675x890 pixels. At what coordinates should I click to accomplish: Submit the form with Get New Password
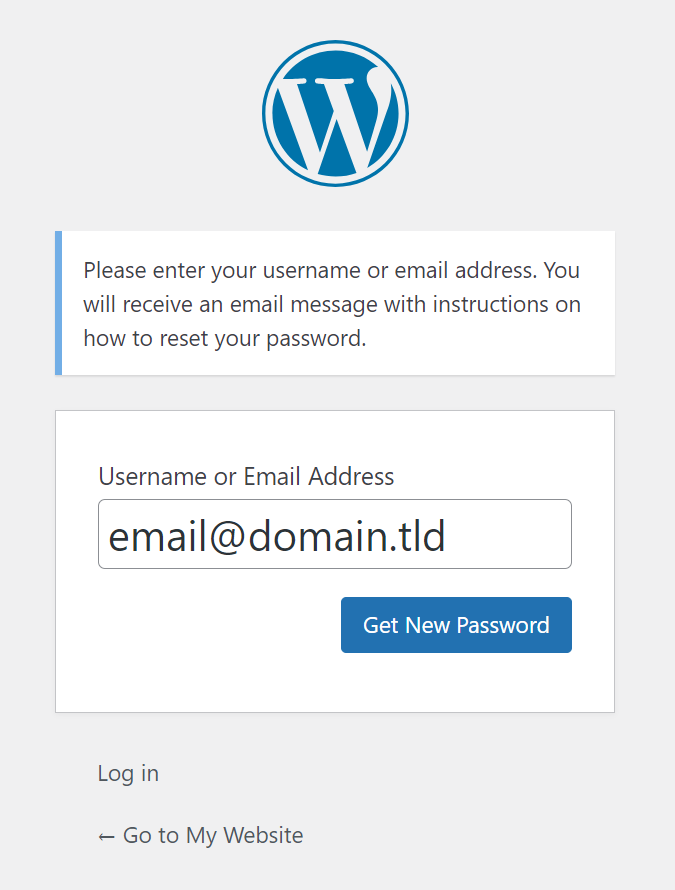(x=456, y=625)
